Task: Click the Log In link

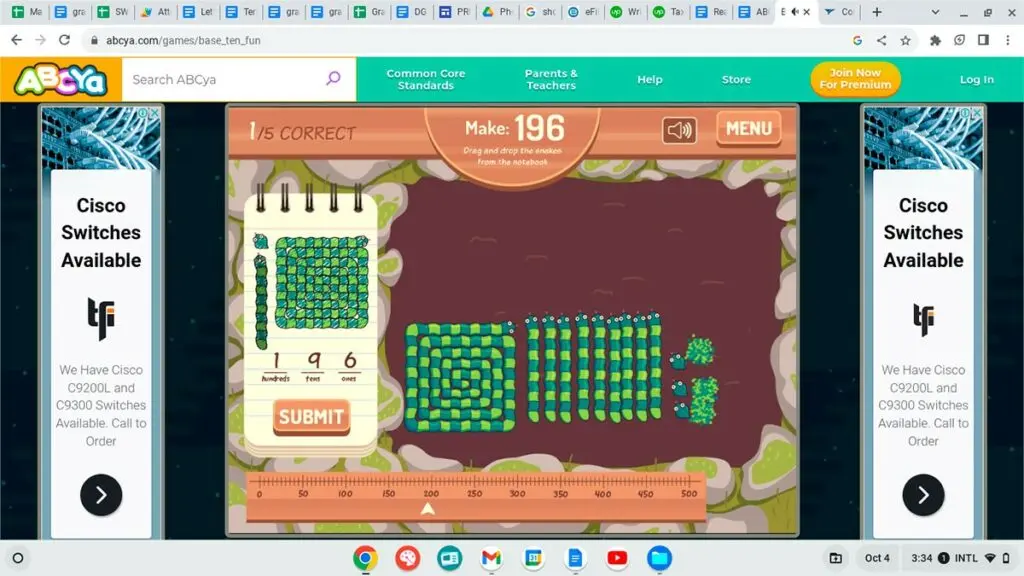Action: point(976,79)
